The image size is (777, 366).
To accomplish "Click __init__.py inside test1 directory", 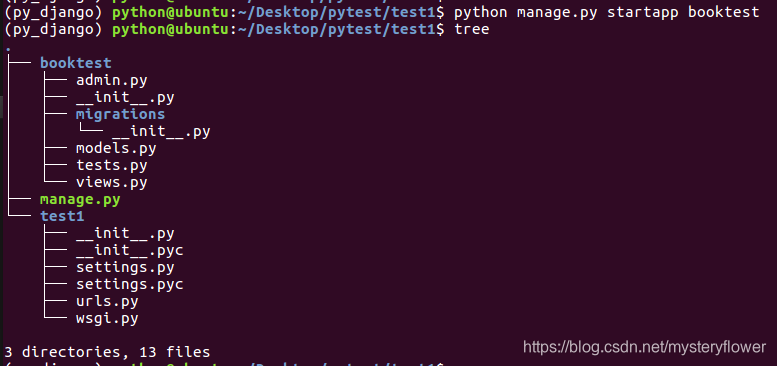I will tap(125, 233).
